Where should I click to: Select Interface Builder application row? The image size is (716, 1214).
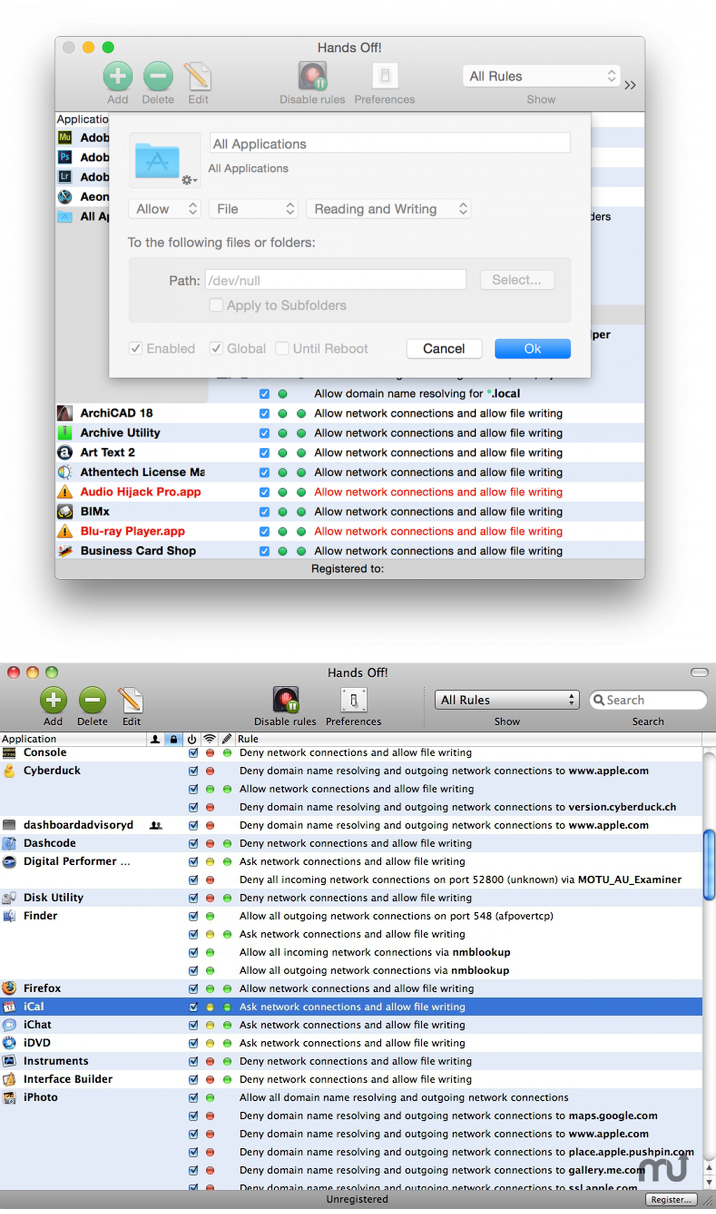point(351,1080)
